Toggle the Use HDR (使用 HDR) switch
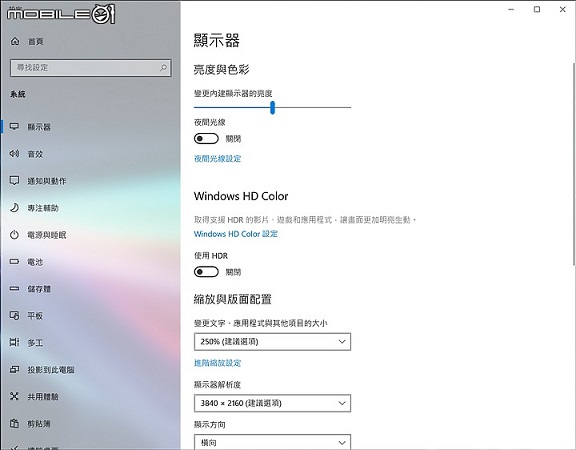The image size is (576, 450). [206, 272]
